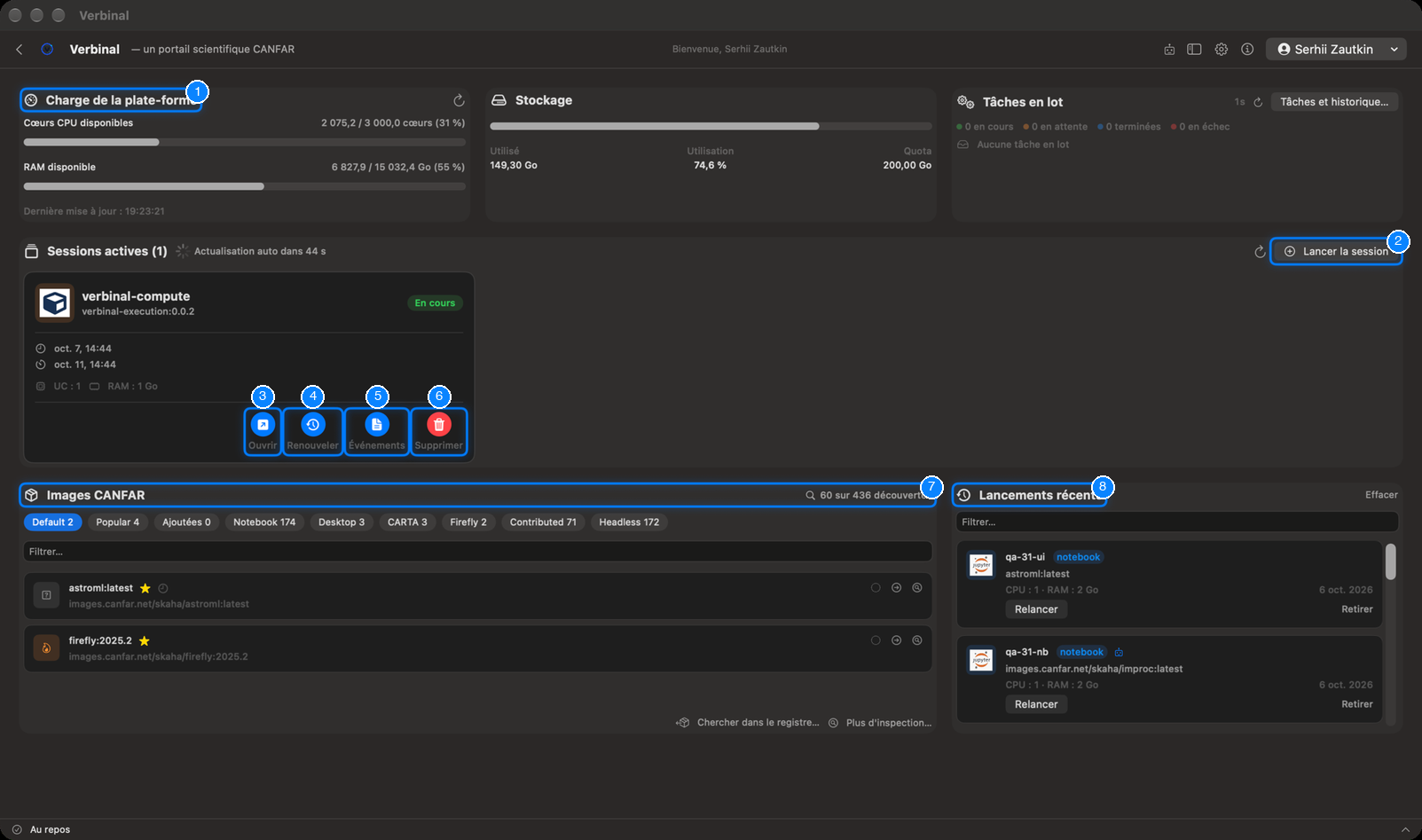Select the astroml:latest radio circle

click(x=876, y=587)
